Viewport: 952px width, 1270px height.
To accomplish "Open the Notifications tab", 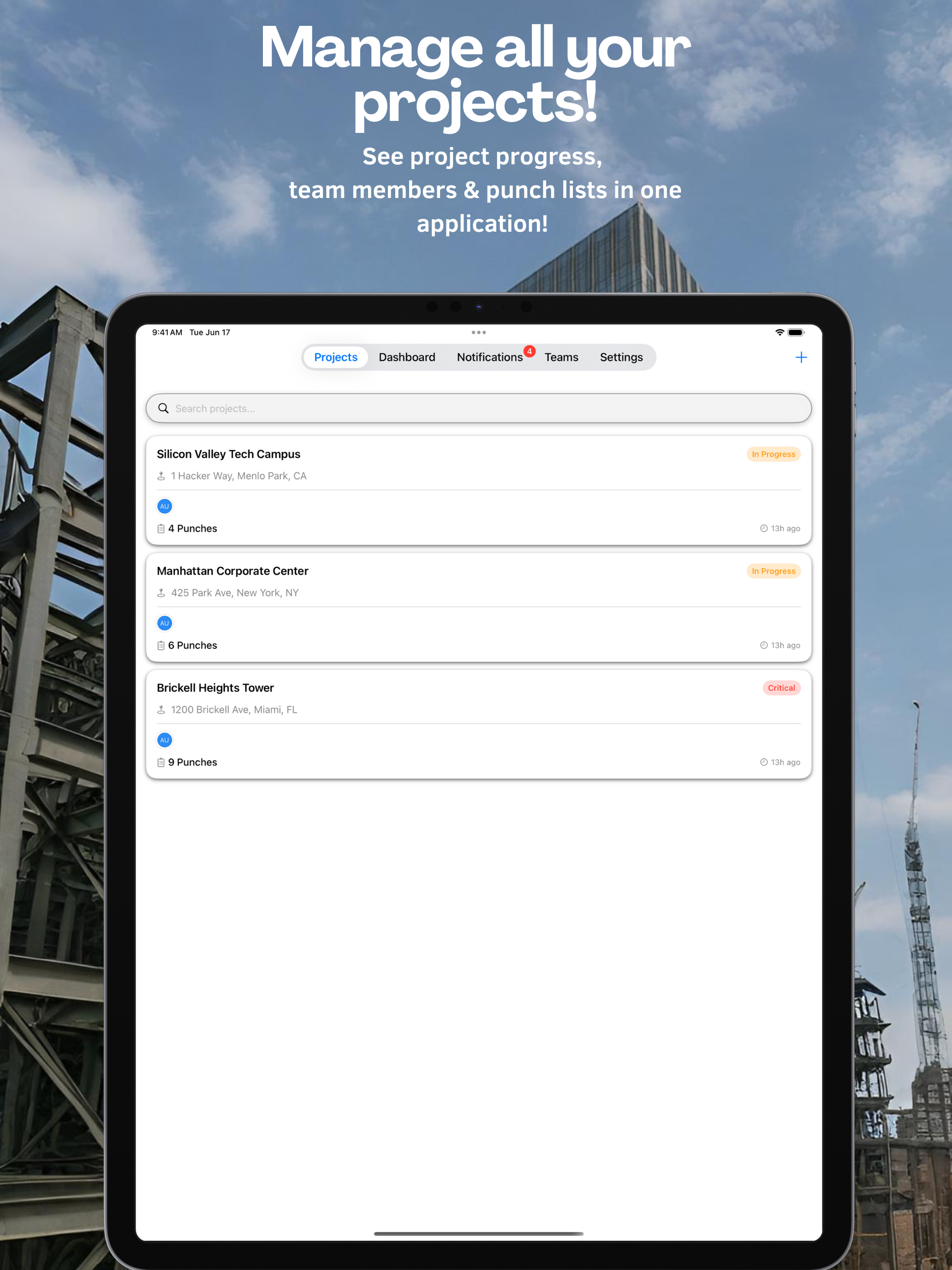I will coord(489,357).
